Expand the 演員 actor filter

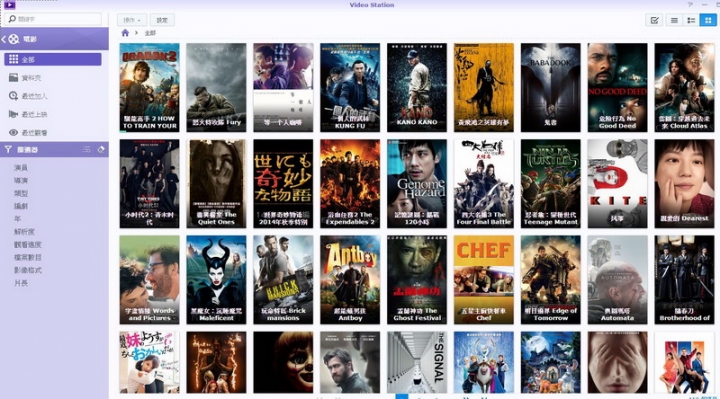point(21,168)
